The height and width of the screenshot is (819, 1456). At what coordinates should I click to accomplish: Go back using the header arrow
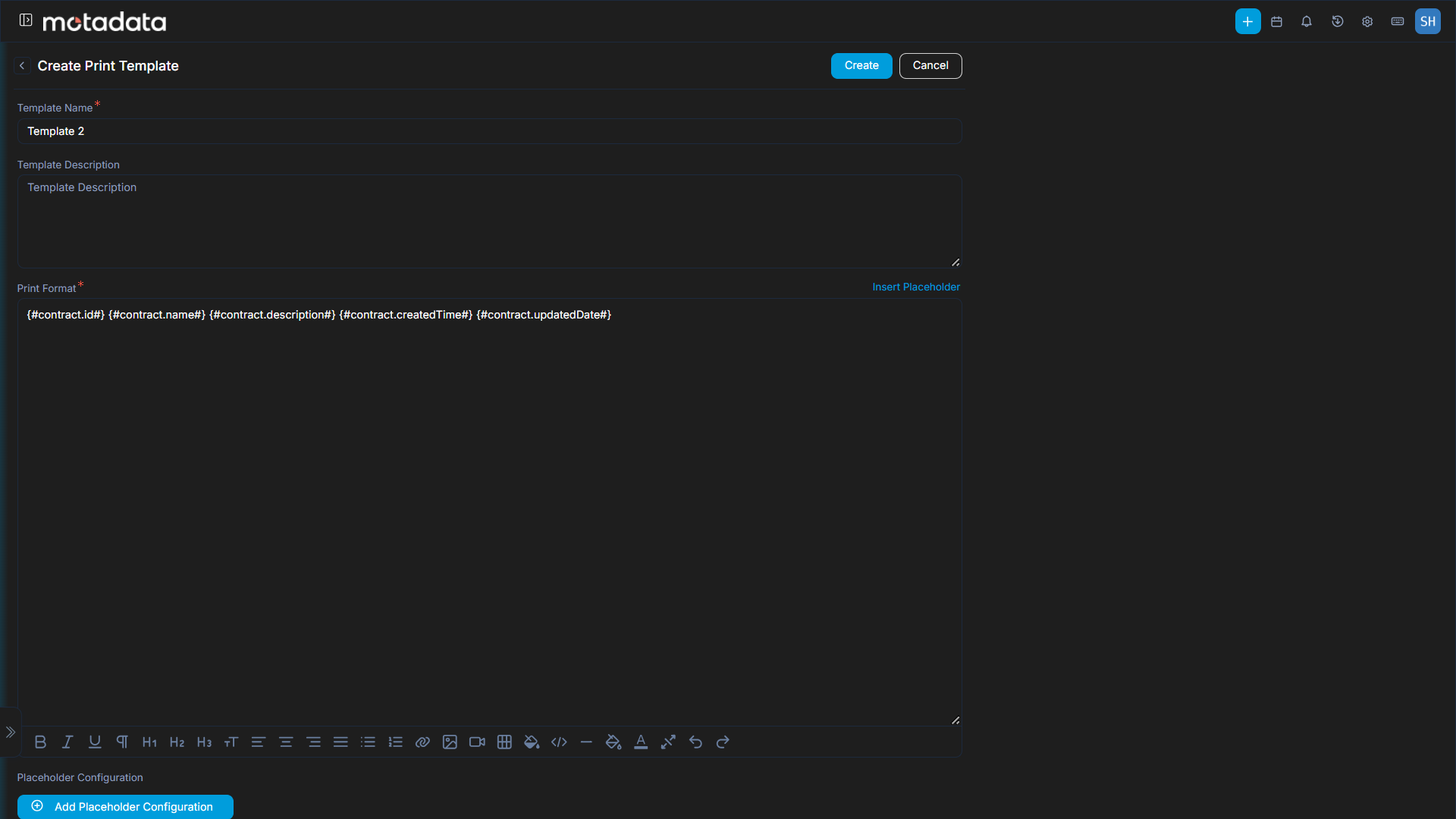pyautogui.click(x=22, y=66)
